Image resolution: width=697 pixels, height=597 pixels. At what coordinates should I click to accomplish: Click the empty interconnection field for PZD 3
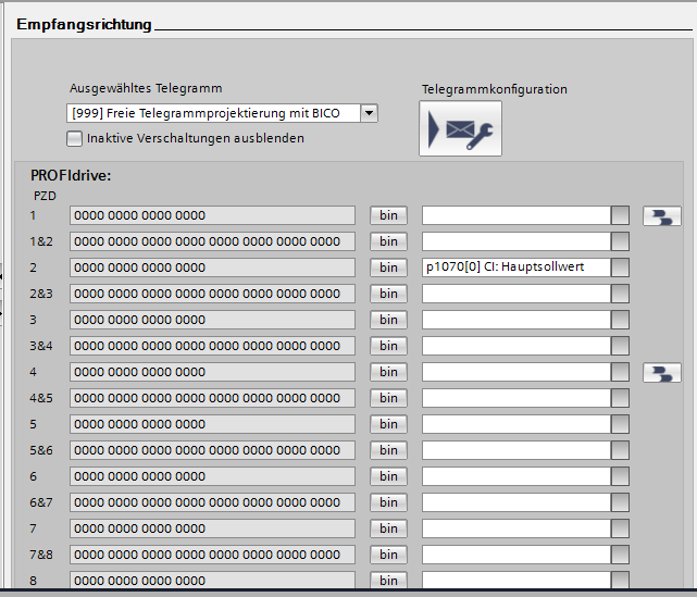click(x=516, y=319)
